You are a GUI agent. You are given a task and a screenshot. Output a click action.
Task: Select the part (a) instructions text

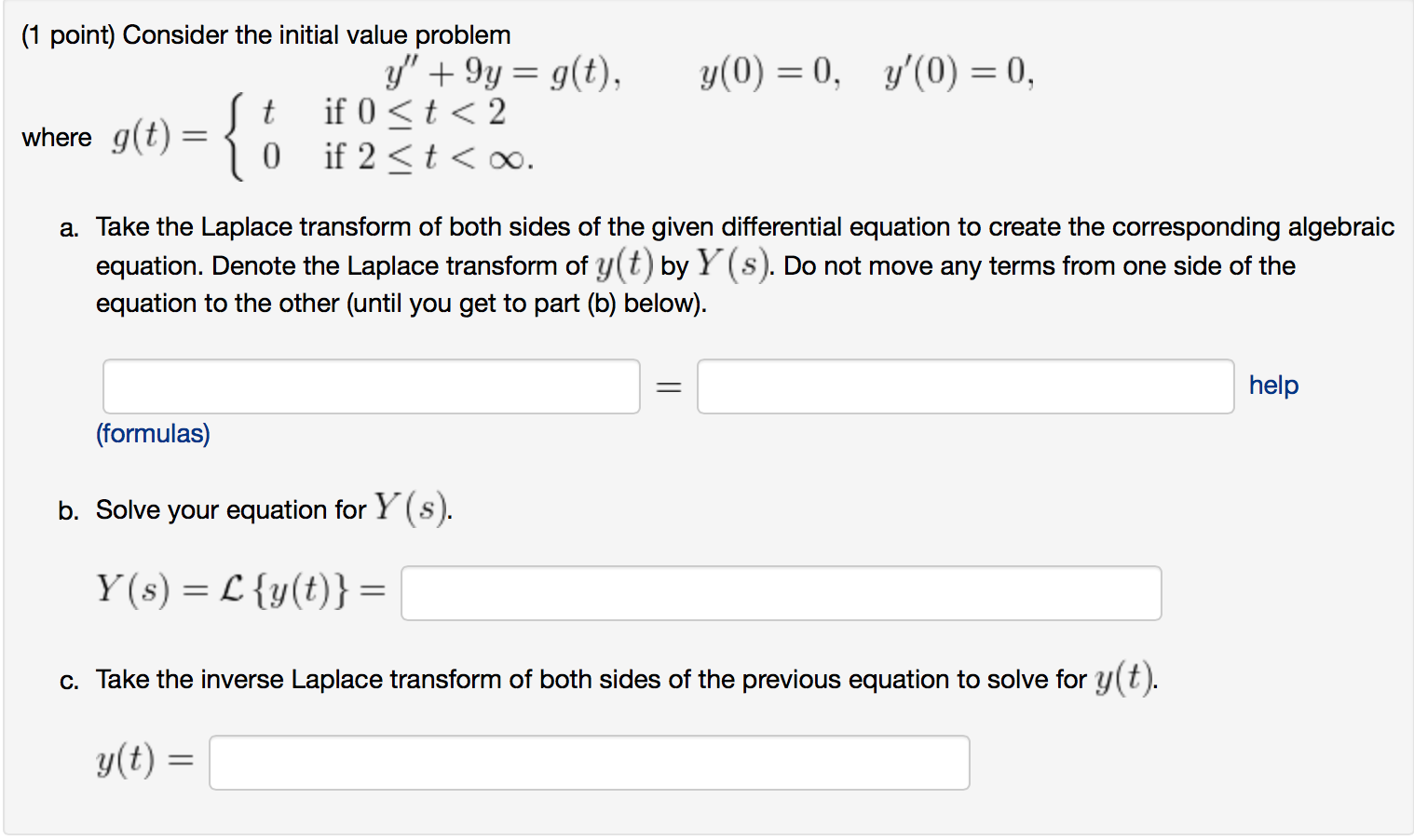coord(727,264)
